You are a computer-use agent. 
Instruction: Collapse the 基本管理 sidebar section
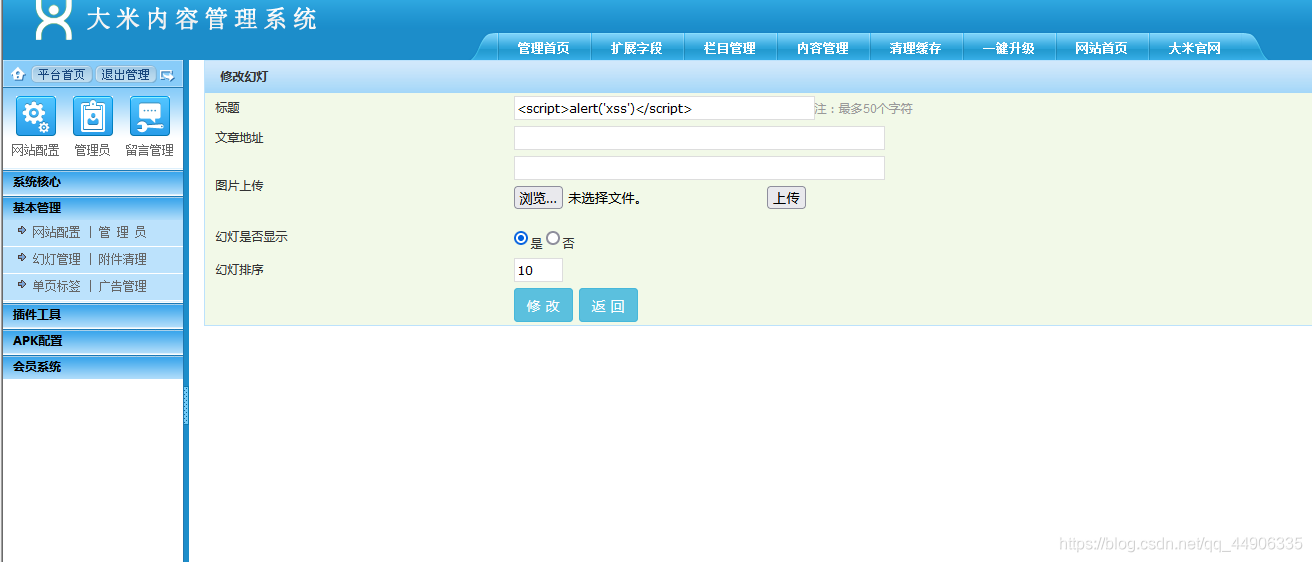93,208
